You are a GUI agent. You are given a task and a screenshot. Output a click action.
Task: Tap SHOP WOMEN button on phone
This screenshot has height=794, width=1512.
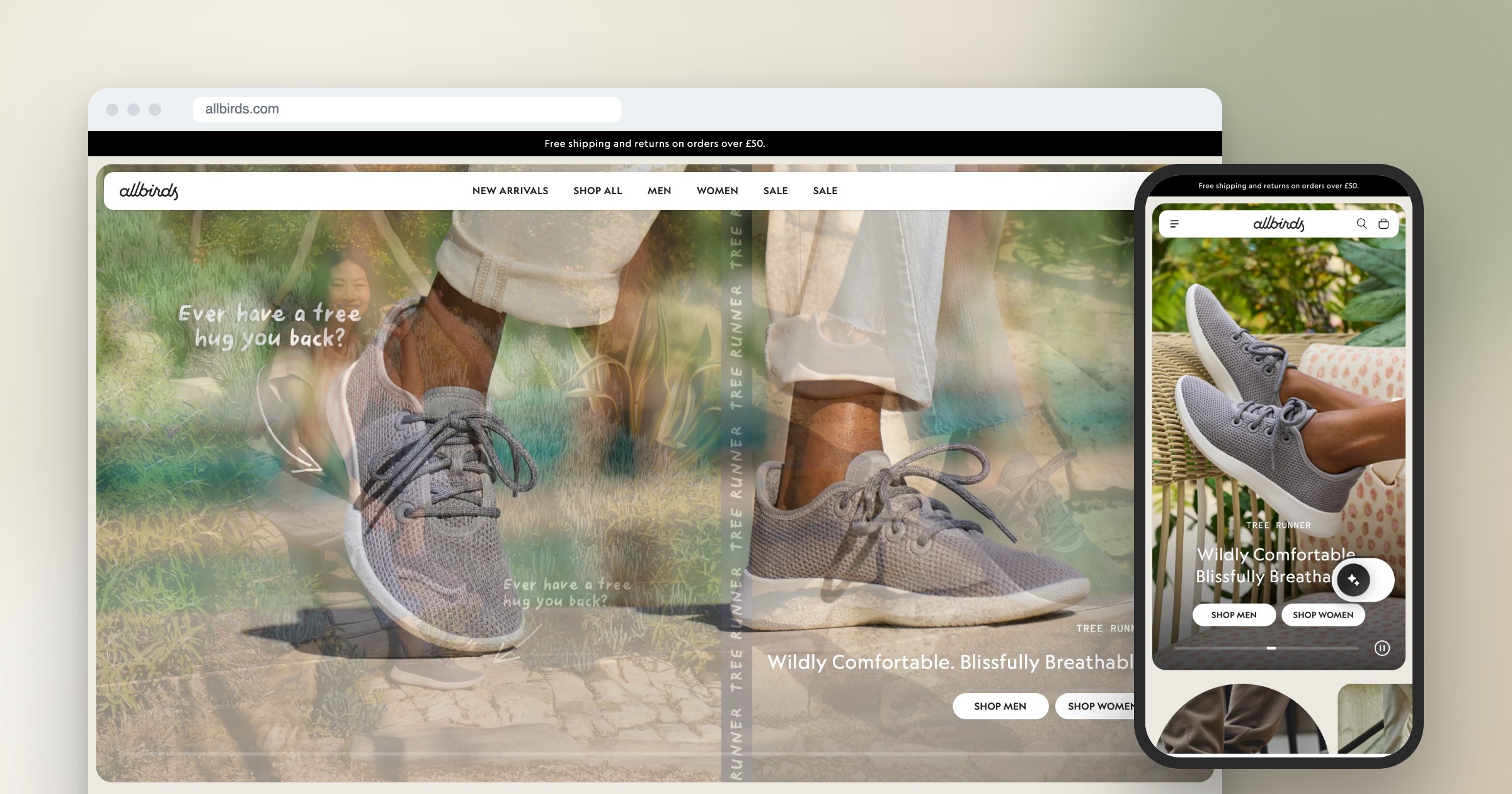coord(1323,615)
